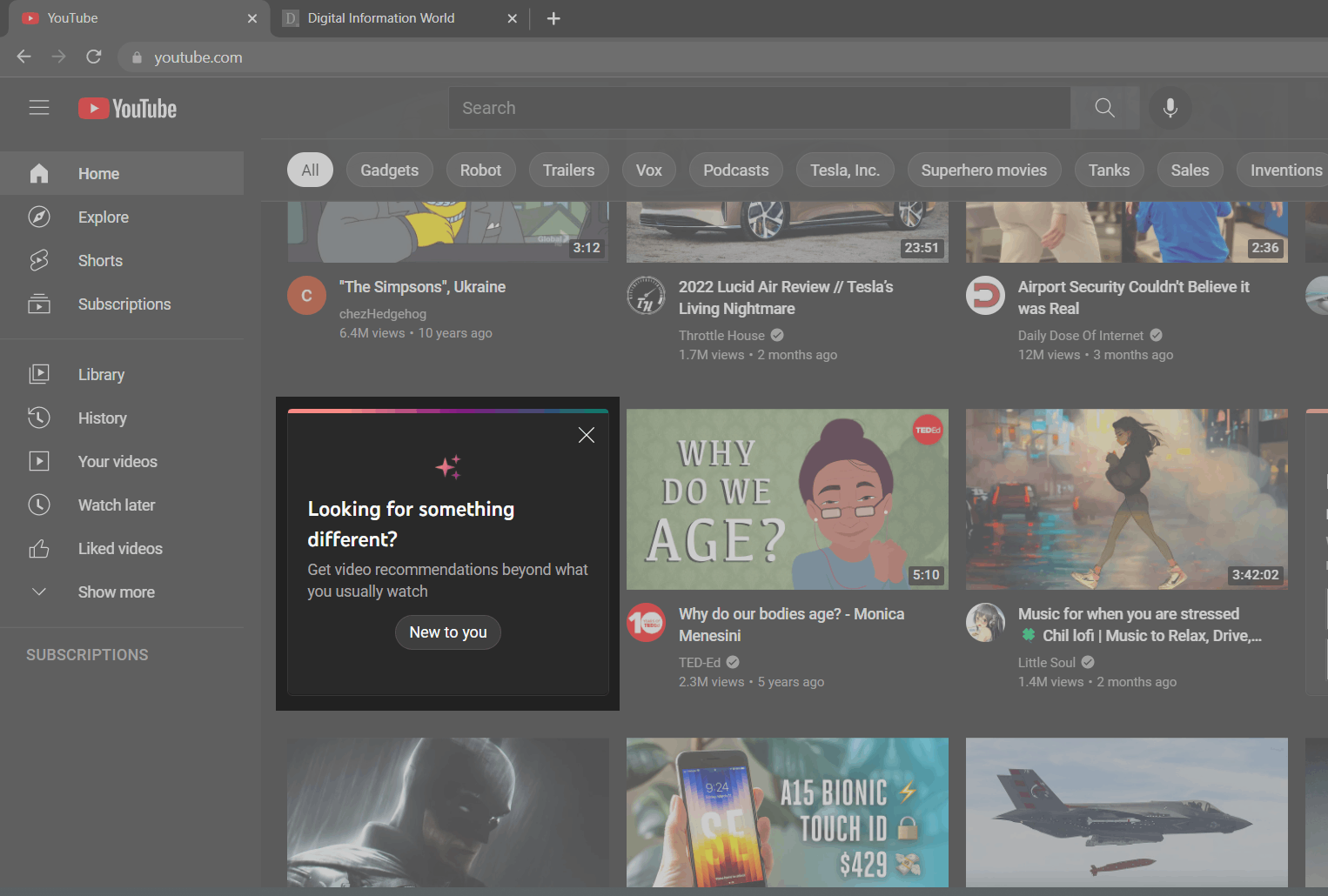This screenshot has width=1328, height=896.
Task: Open 2022 Lucid Air Review video title
Action: pos(786,298)
